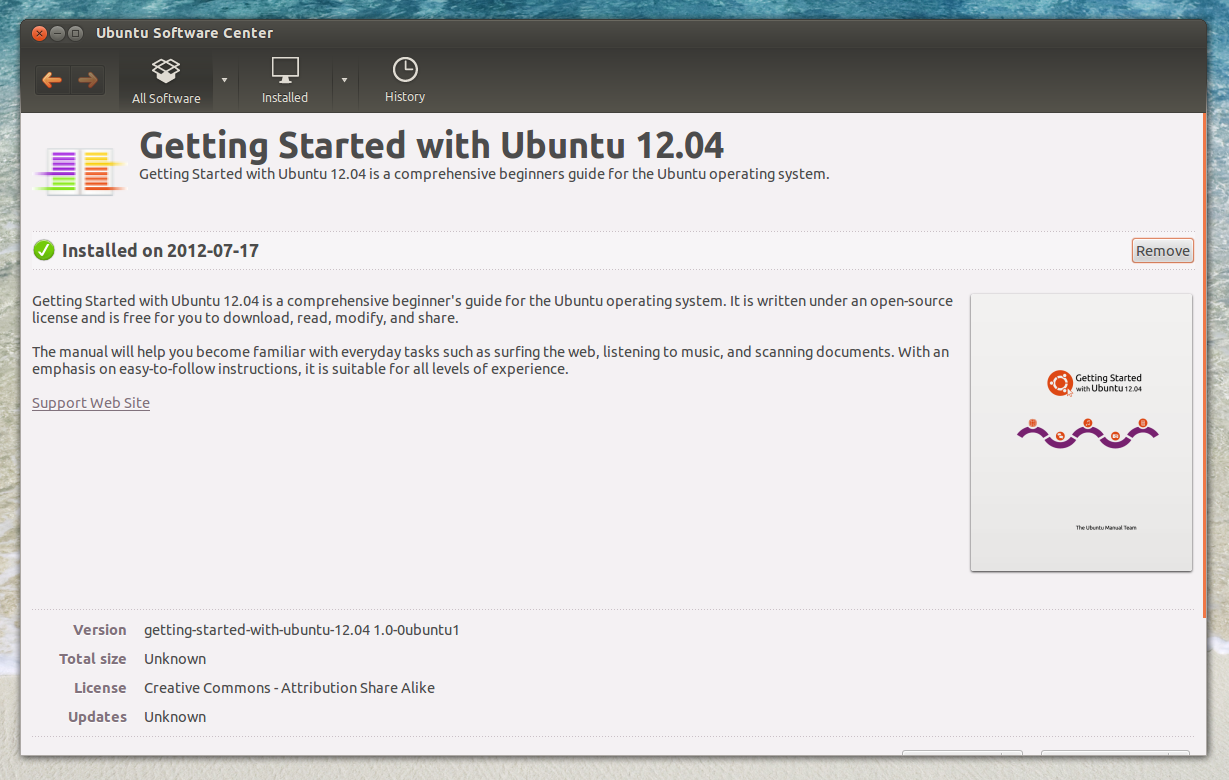
Task: Click the paragraph starting "The manual will help you"
Action: click(x=491, y=360)
